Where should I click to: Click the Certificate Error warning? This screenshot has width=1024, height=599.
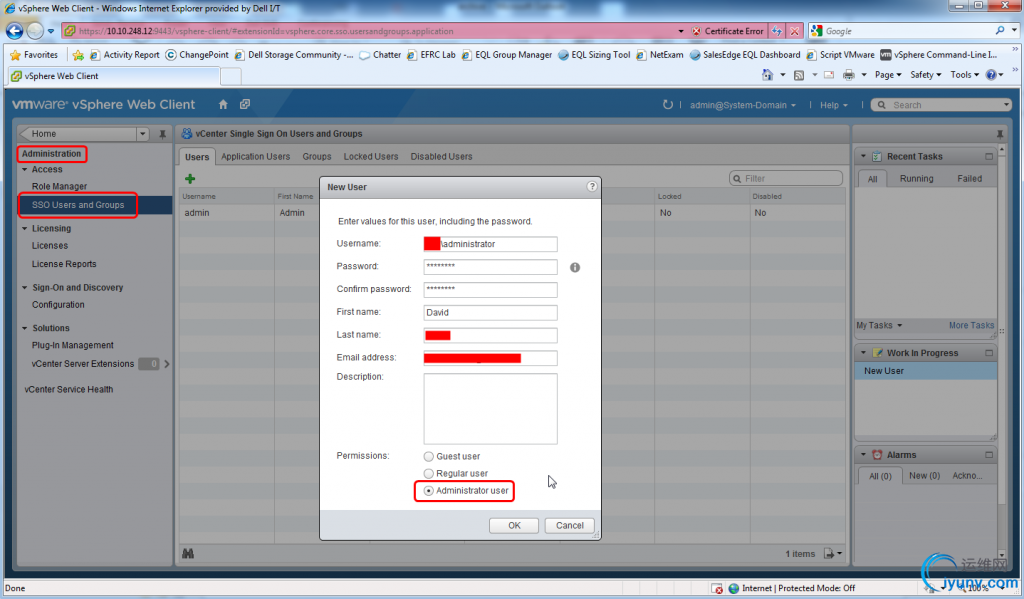click(x=728, y=31)
